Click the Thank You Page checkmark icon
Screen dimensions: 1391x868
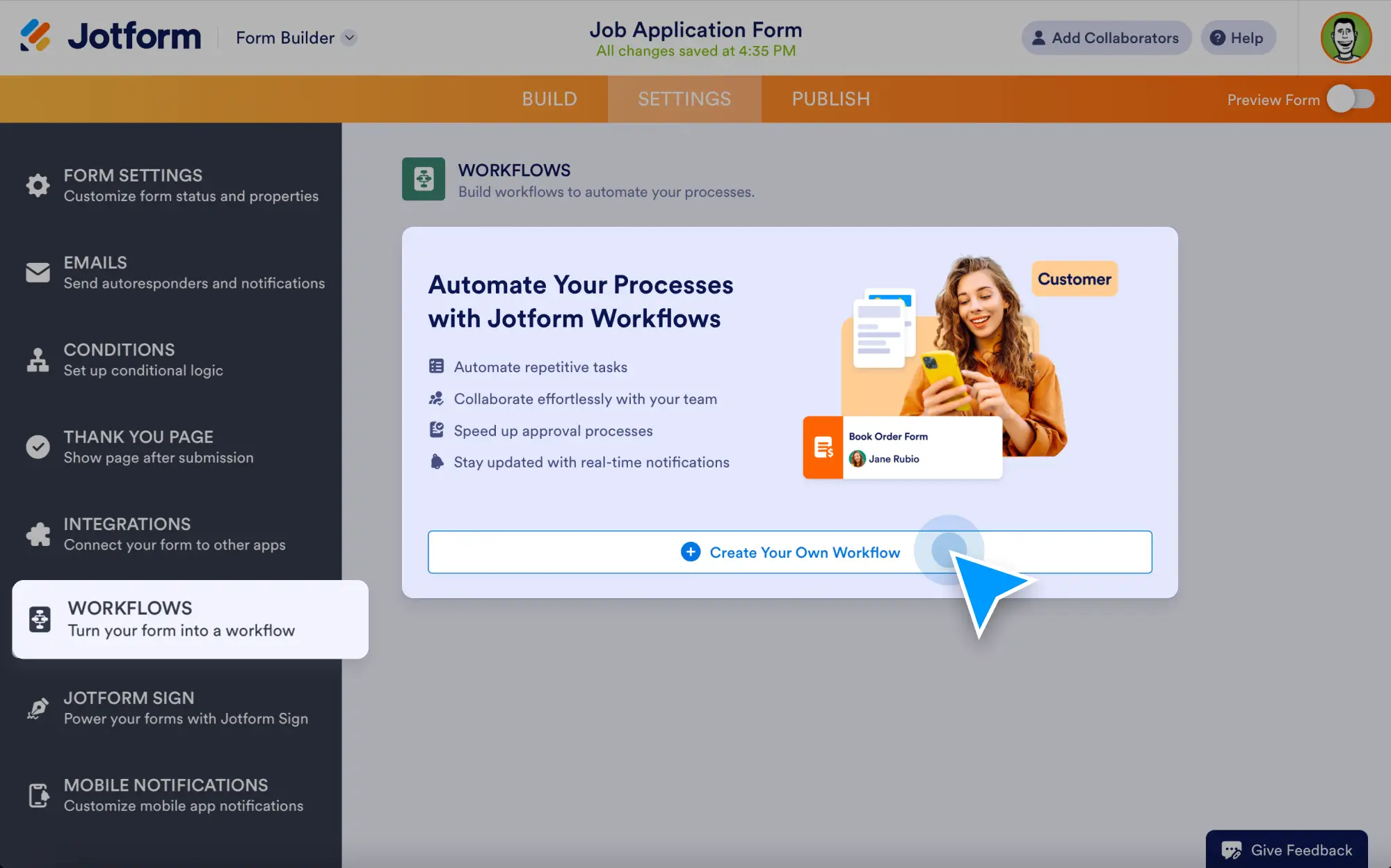tap(37, 447)
